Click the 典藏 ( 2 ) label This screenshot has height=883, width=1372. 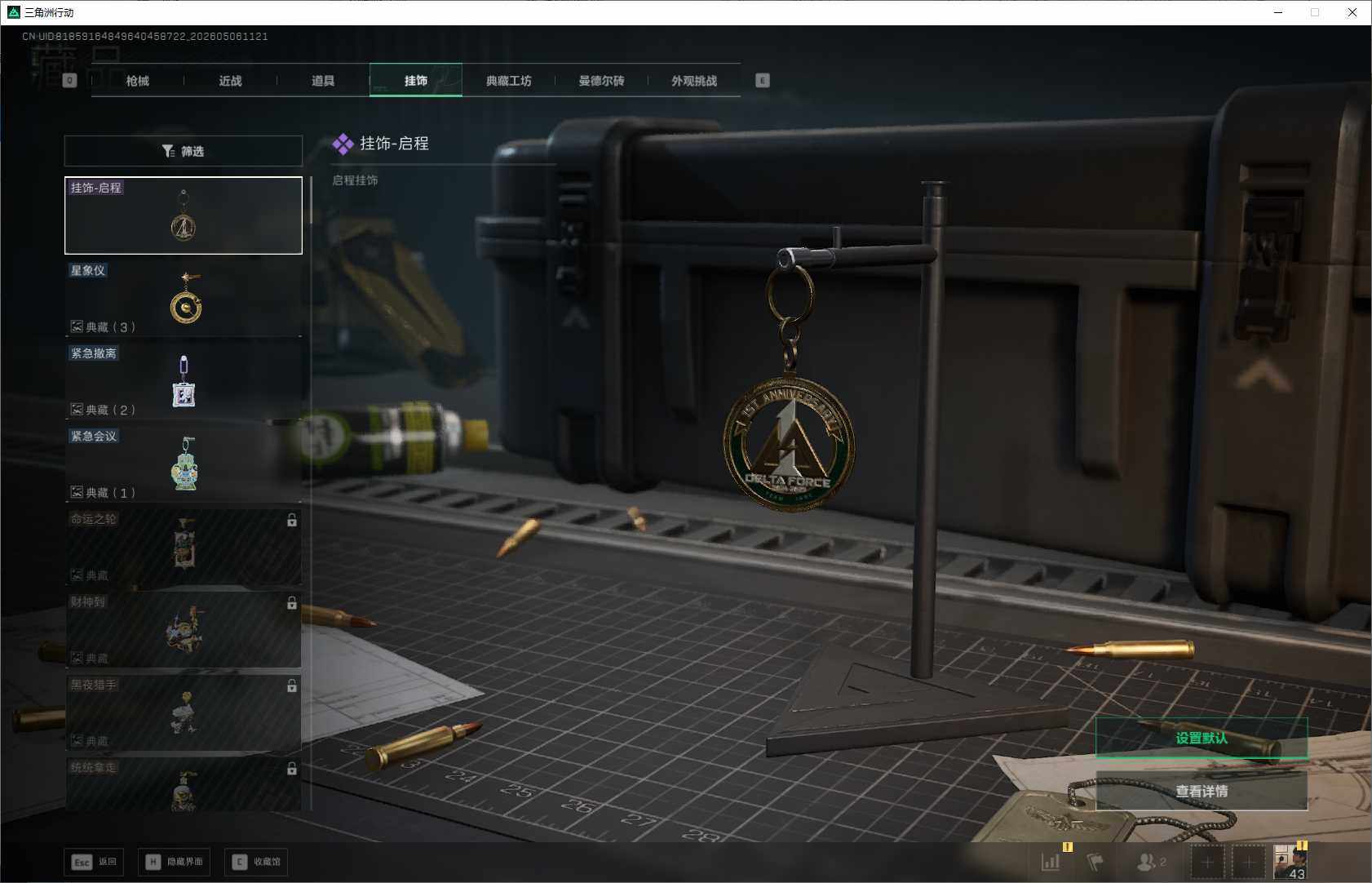[x=111, y=410]
